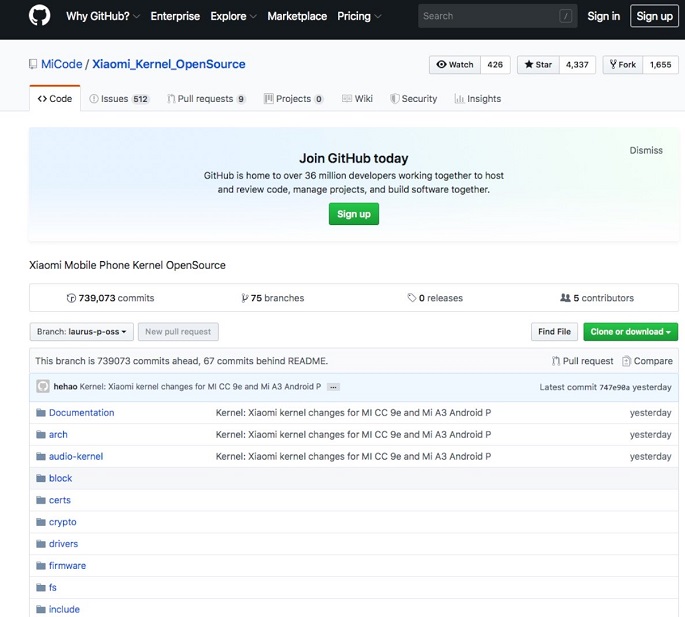Click the drivers folder icon
This screenshot has width=685, height=617.
[x=41, y=544]
